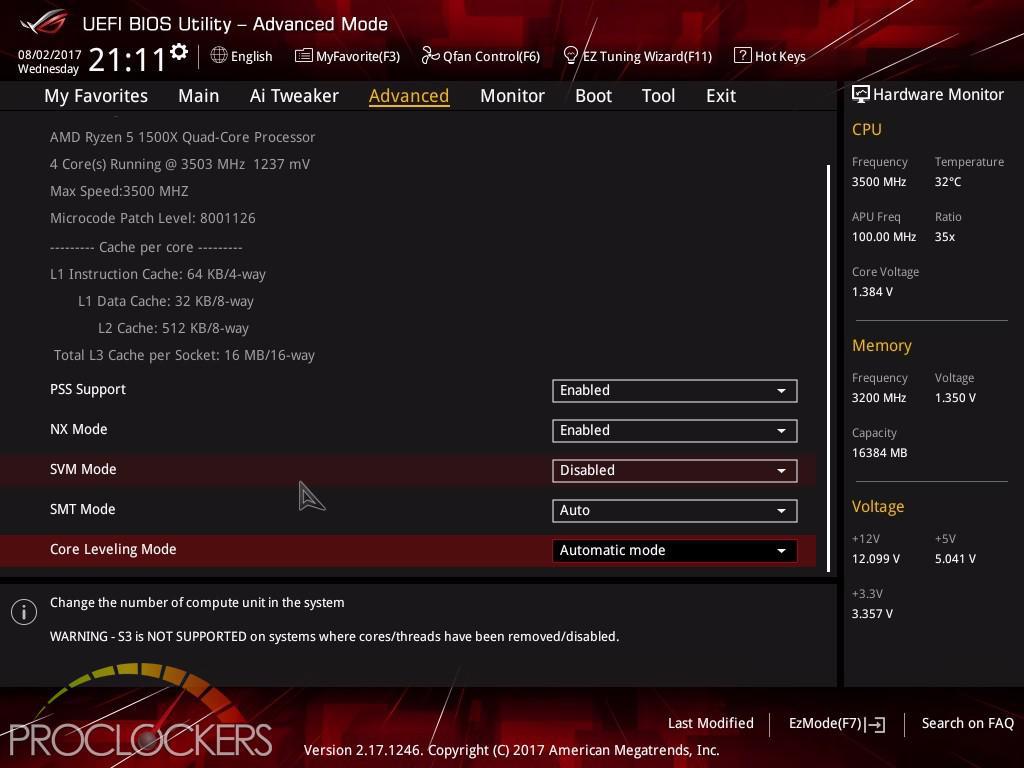Viewport: 1024px width, 768px height.
Task: Click the date 08/02/2017 Wednesday
Action: [x=49, y=61]
